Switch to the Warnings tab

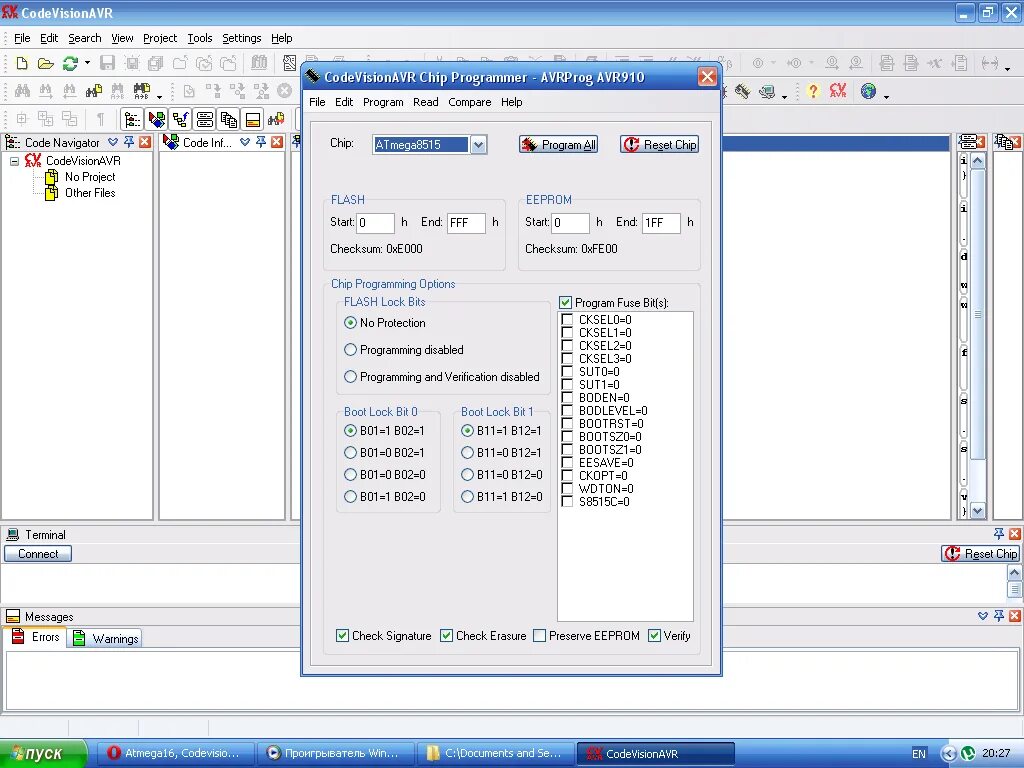[x=105, y=638]
